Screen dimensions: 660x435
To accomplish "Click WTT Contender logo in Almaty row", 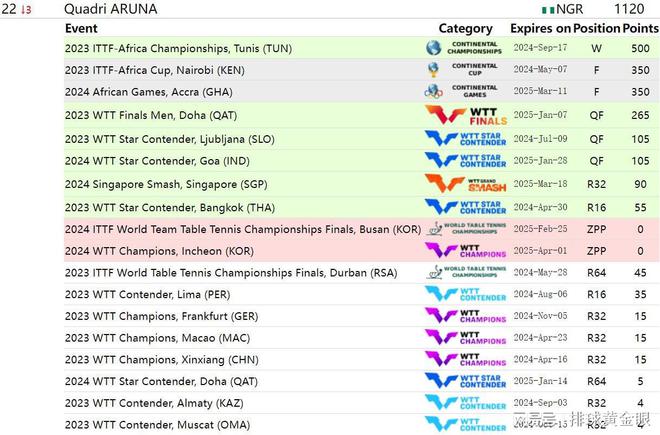I will coord(465,403).
